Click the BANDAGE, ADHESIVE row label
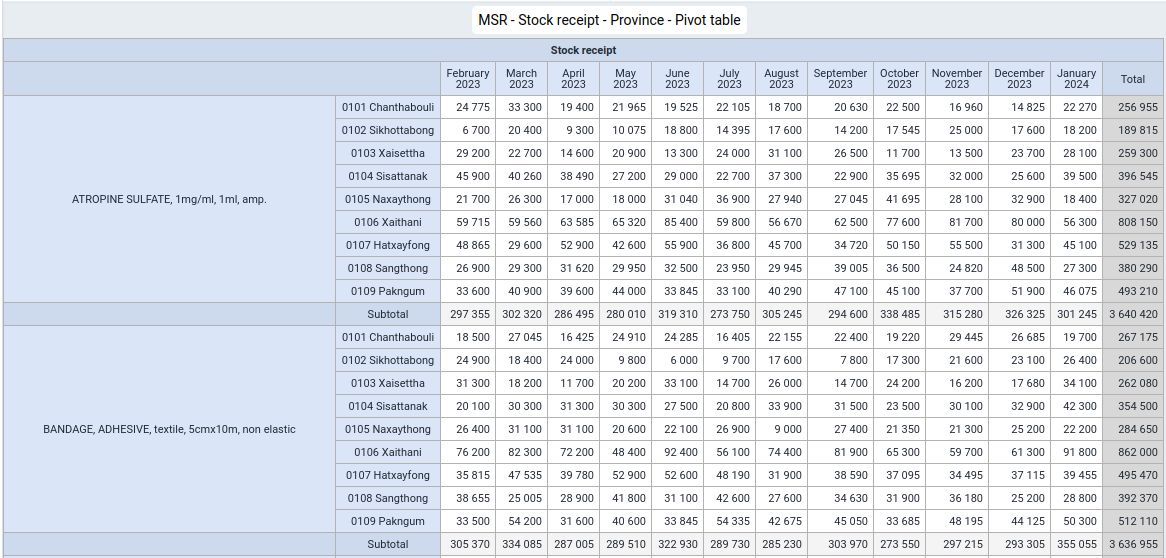 tap(170, 429)
